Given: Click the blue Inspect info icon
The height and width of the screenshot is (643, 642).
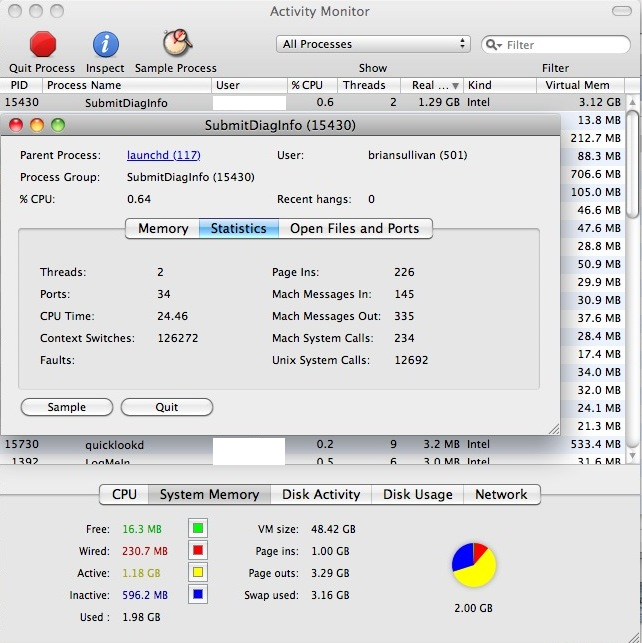Looking at the screenshot, I should (105, 44).
